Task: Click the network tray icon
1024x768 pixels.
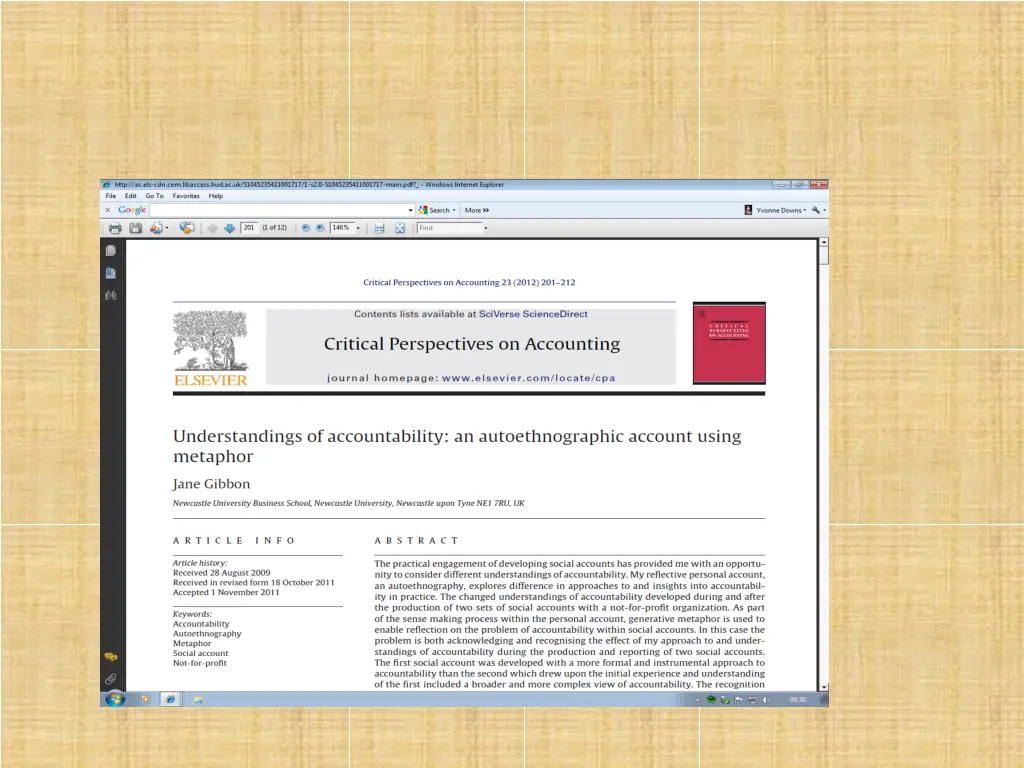Action: 752,699
